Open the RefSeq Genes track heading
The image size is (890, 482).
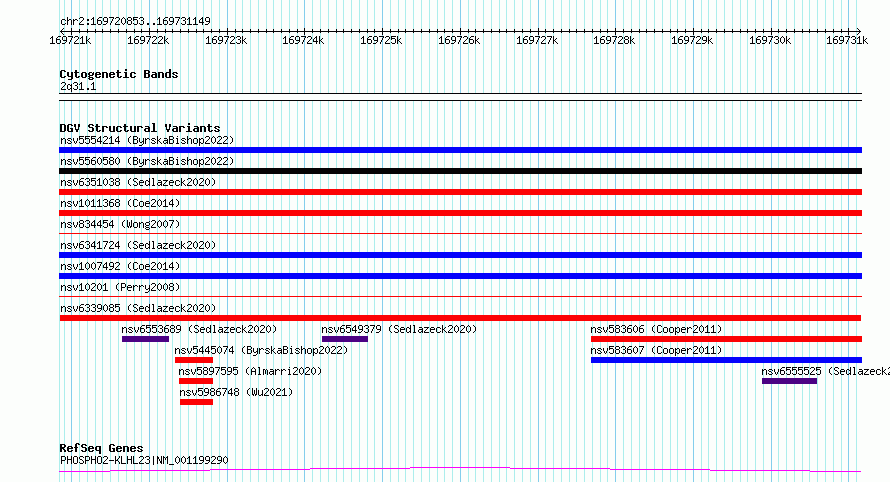coord(101,448)
